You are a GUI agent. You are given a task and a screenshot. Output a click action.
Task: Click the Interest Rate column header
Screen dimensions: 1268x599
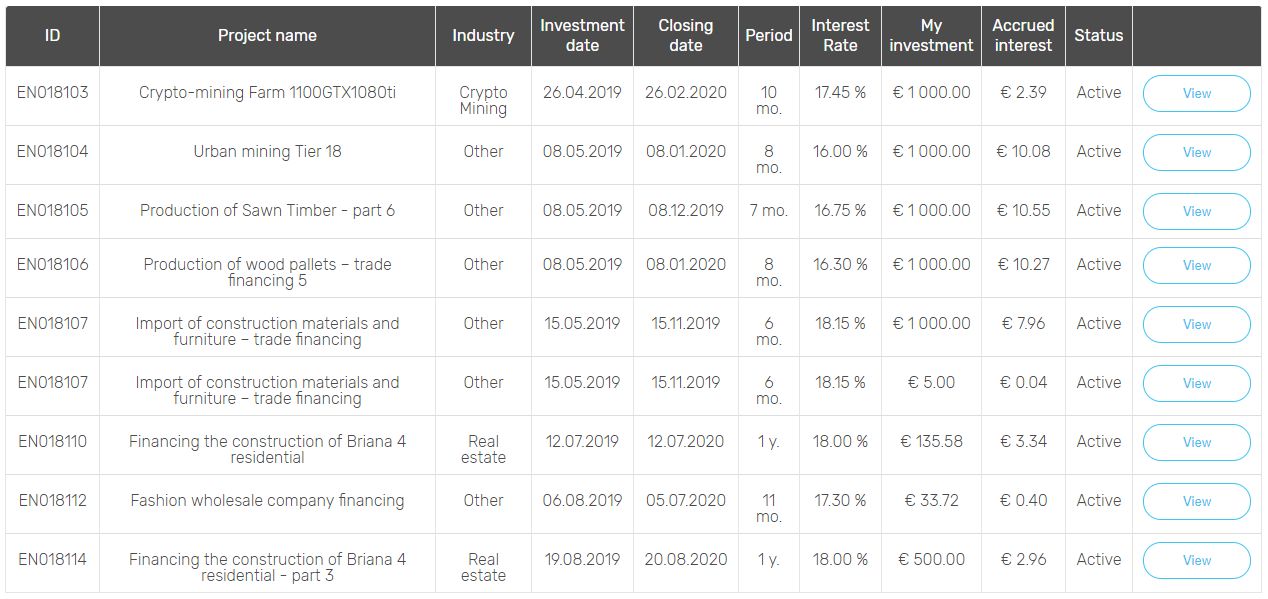pos(840,36)
